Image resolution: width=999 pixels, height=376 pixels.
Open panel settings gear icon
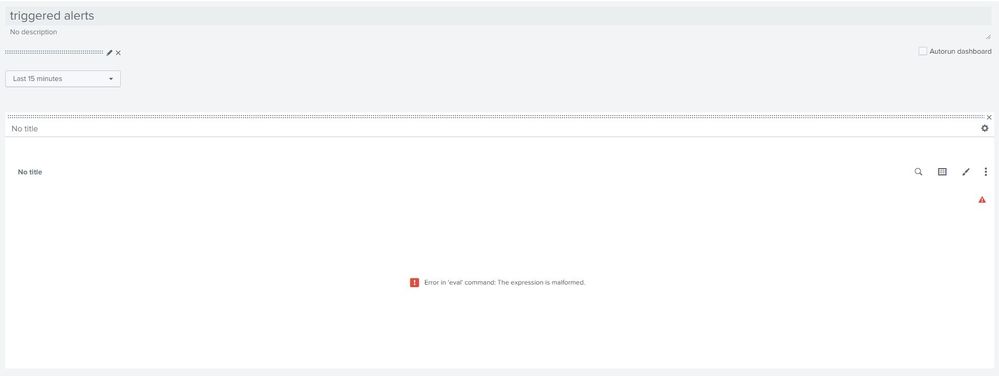[x=985, y=128]
